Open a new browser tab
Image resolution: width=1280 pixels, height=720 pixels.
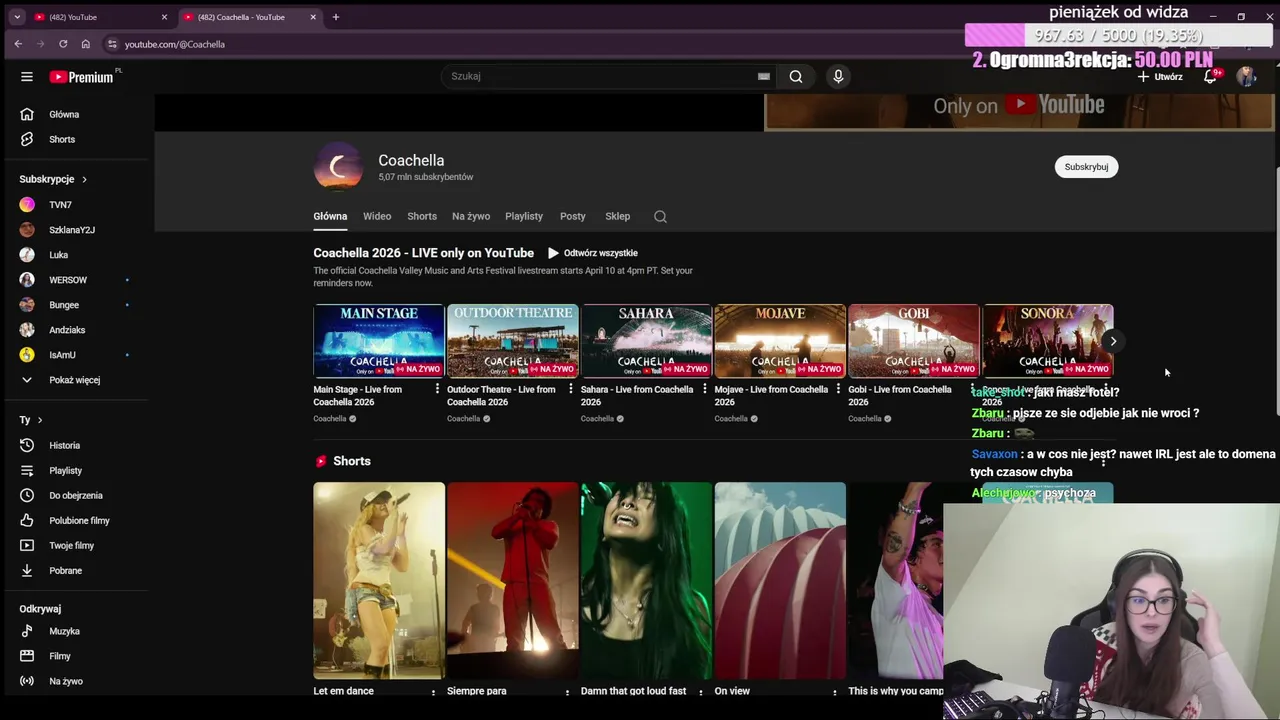click(x=336, y=17)
